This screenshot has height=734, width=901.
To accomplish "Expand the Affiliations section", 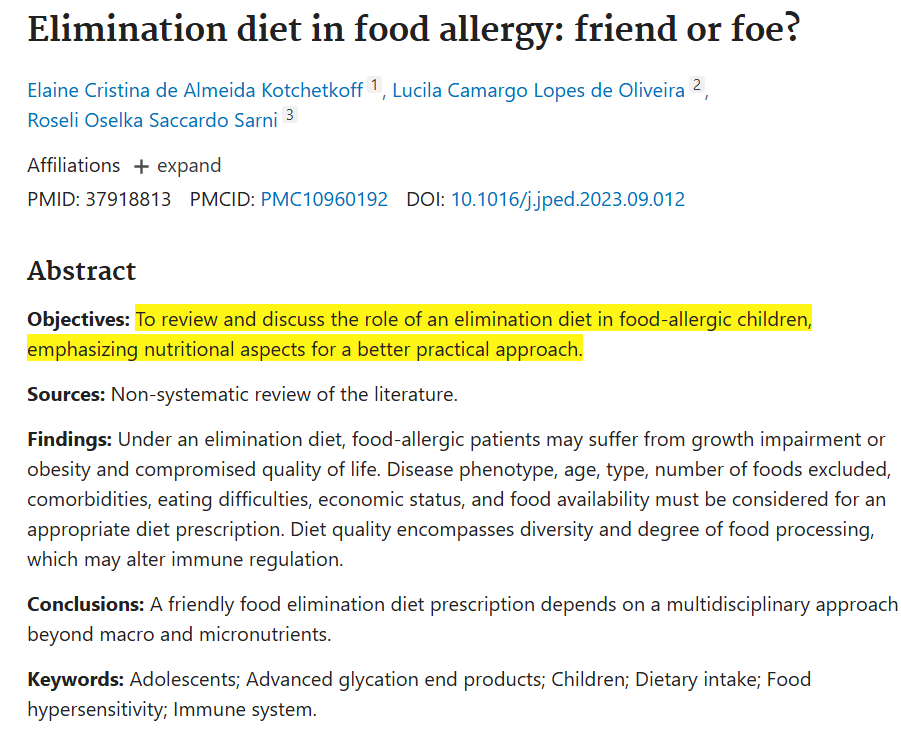I will click(x=177, y=166).
